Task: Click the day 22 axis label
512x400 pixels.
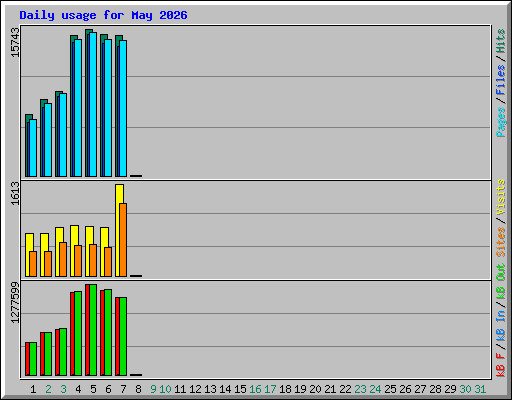Action: click(345, 389)
